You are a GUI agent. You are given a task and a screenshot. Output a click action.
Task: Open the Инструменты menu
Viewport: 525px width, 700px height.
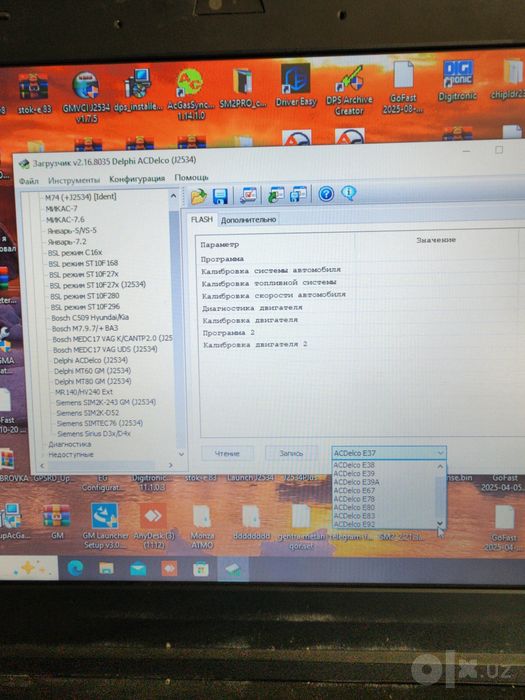(x=74, y=180)
